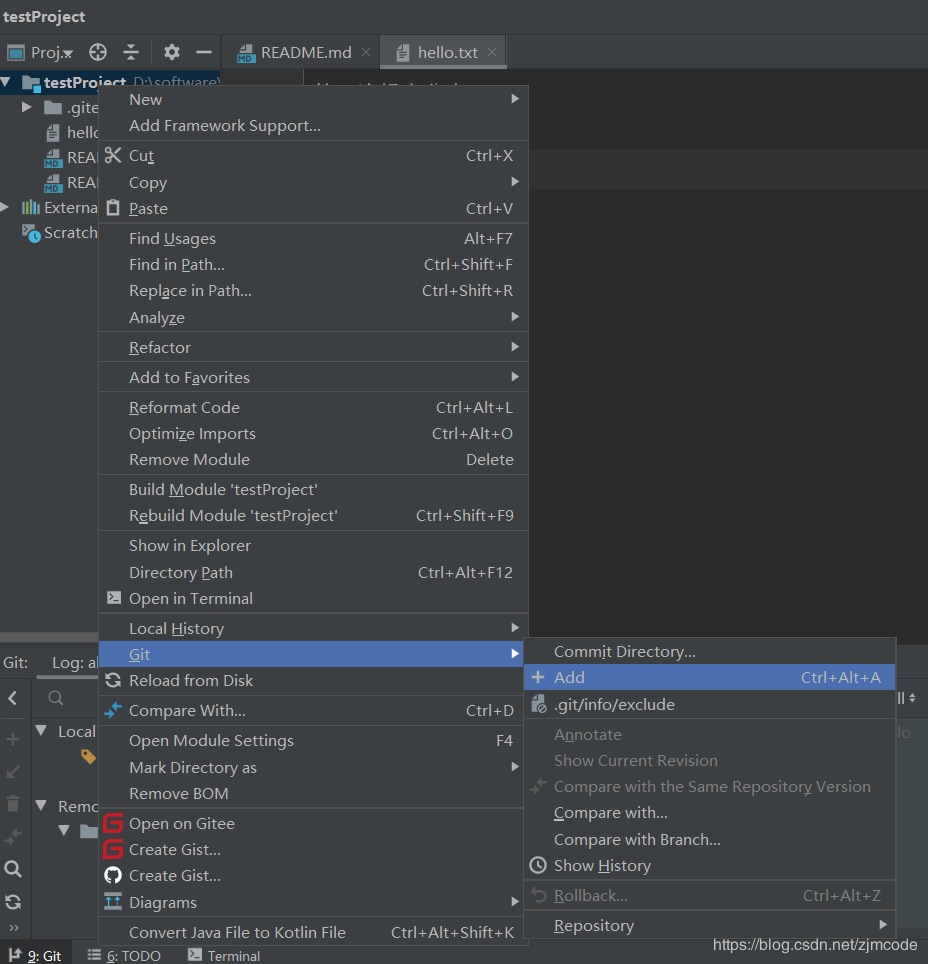Select Add in the Git submenu
The height and width of the screenshot is (964, 928).
[x=569, y=678]
